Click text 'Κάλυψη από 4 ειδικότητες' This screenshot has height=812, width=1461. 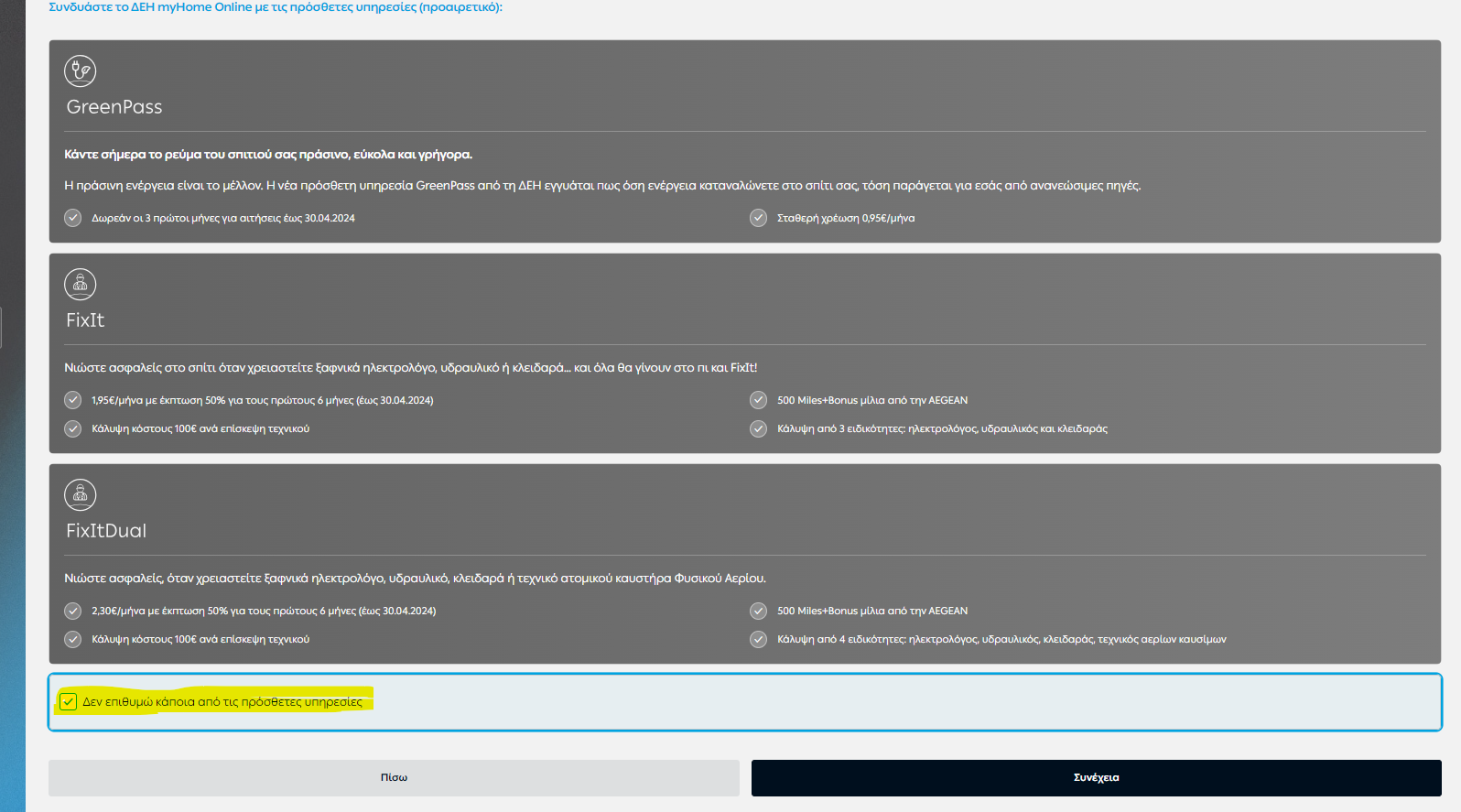[x=1001, y=639]
